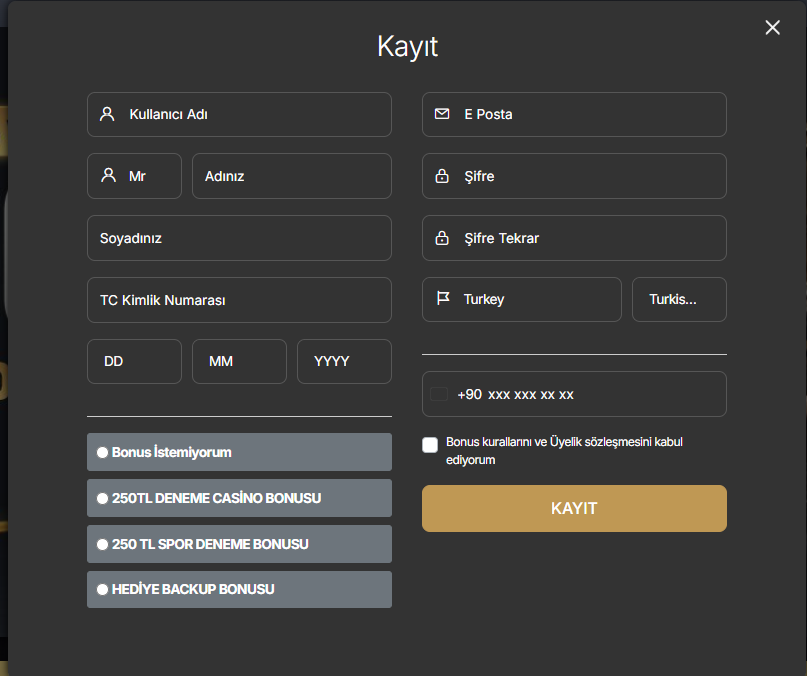Viewport: 807px width, 676px height.
Task: Open the Turkey country dropdown
Action: 522,300
